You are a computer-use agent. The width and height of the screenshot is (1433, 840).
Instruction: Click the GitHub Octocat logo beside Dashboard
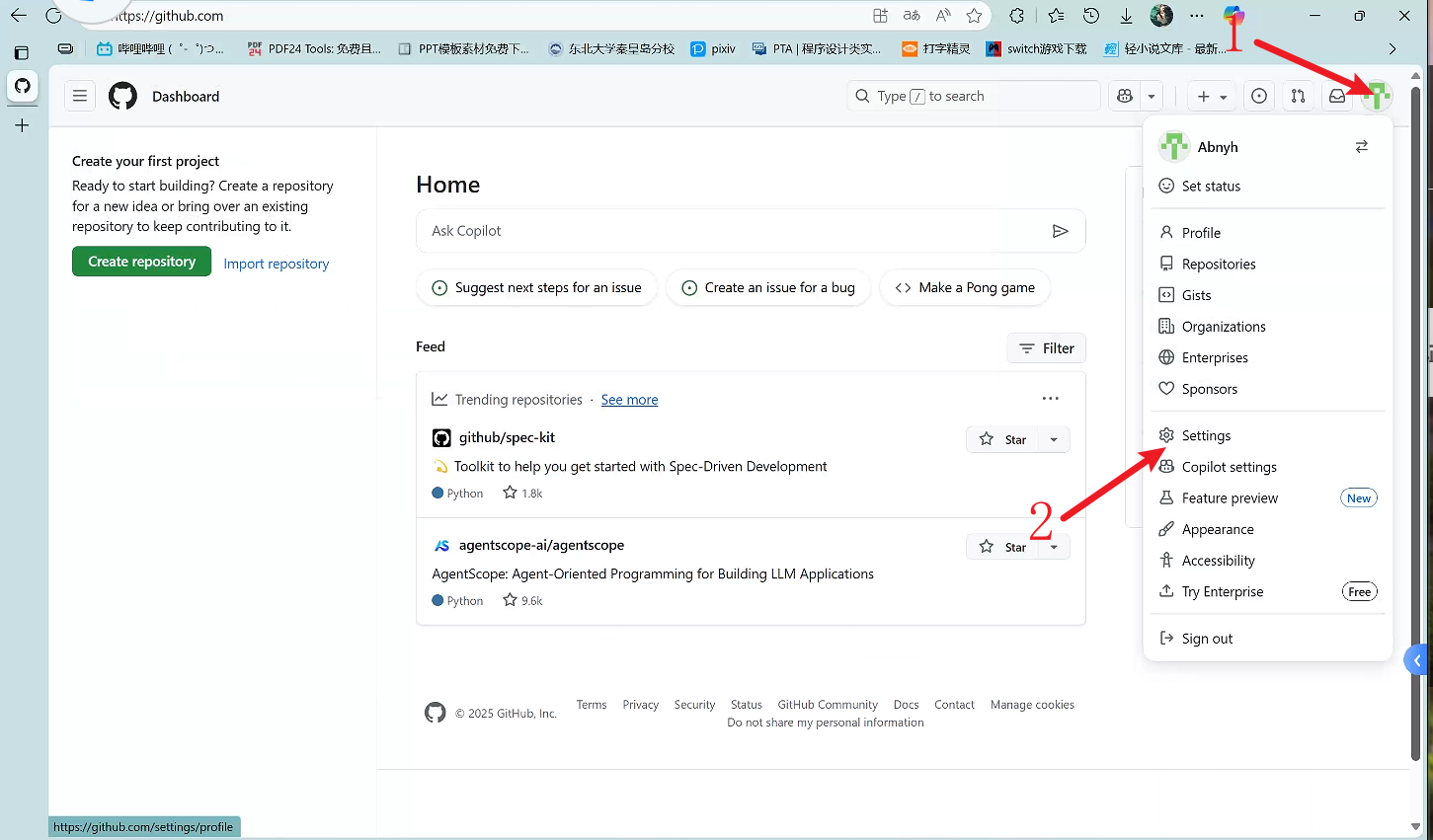(x=122, y=96)
